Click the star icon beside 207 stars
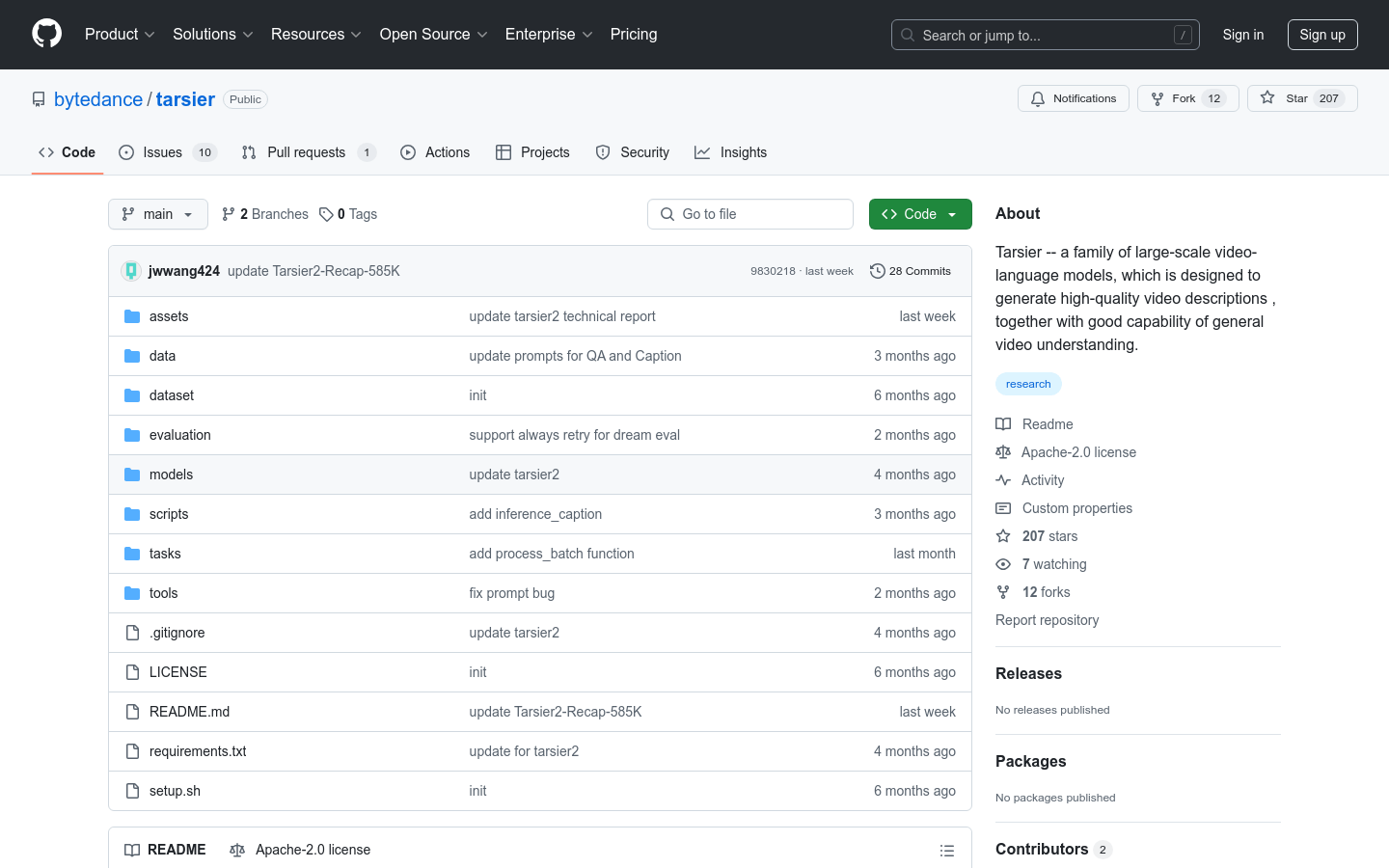The image size is (1389, 868). [1003, 536]
